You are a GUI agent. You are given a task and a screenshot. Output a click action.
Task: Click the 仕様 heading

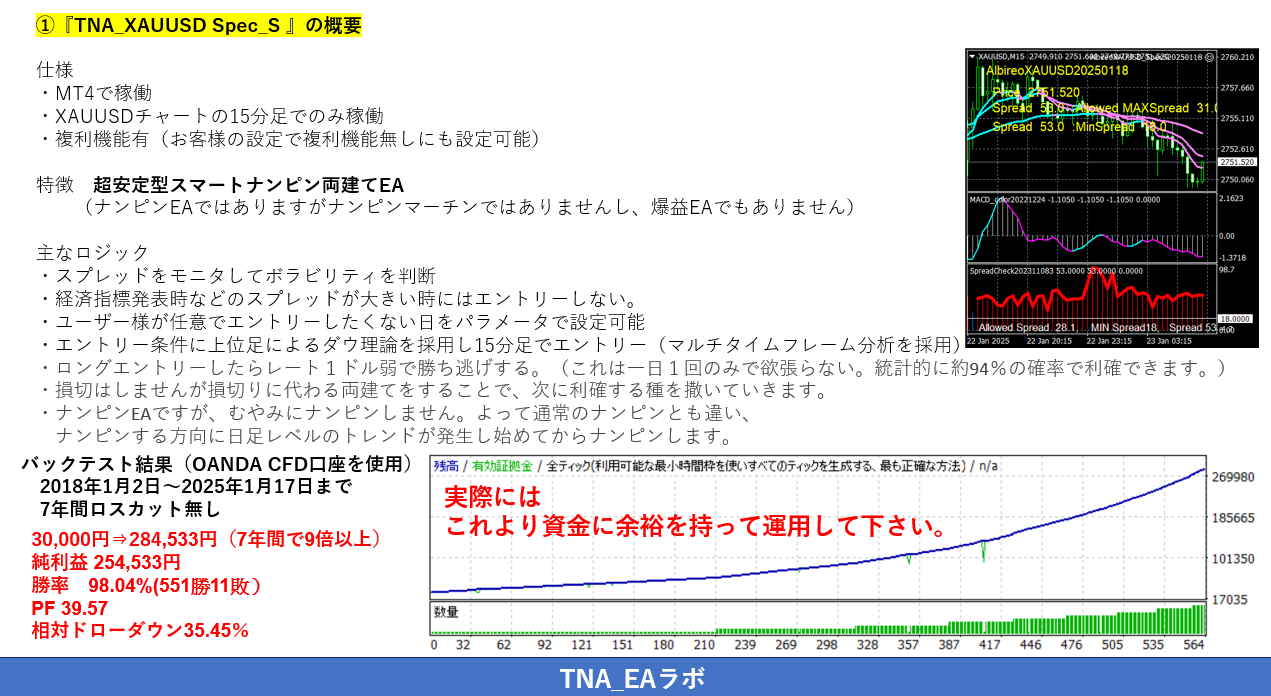[54, 70]
